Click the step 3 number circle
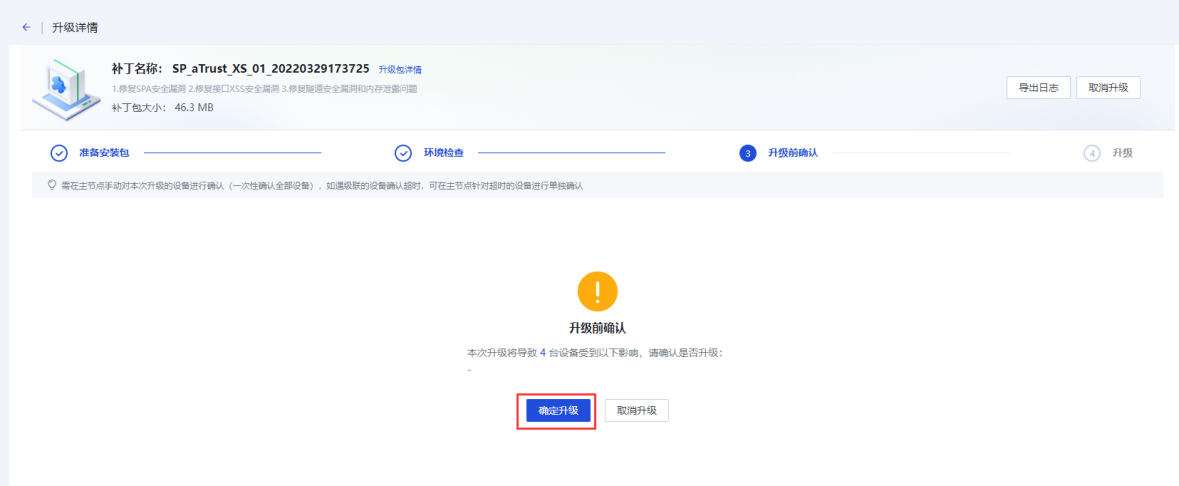 pos(747,153)
